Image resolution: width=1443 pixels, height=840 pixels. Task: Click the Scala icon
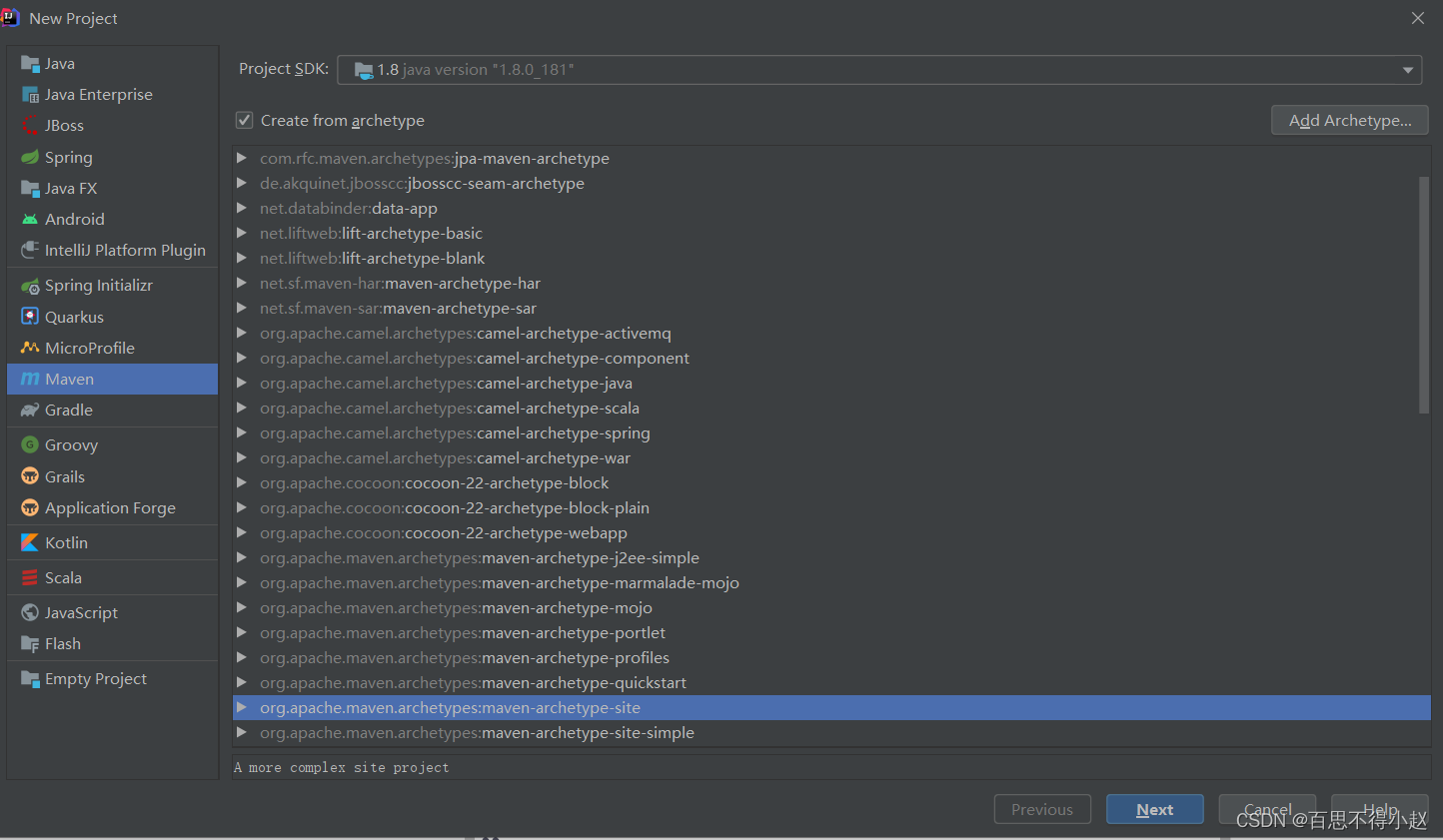[30, 578]
